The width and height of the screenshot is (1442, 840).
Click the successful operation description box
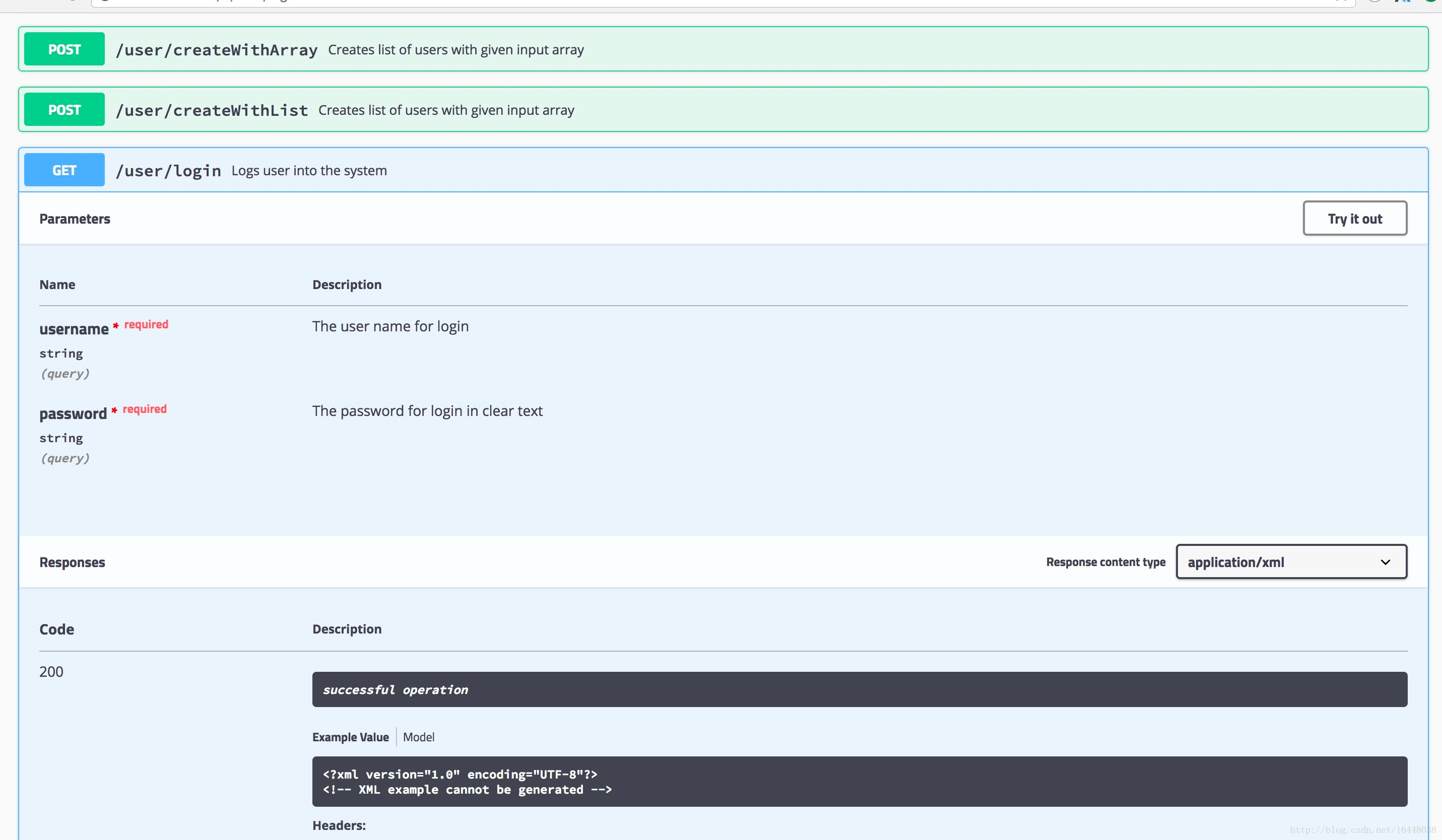[x=859, y=689]
